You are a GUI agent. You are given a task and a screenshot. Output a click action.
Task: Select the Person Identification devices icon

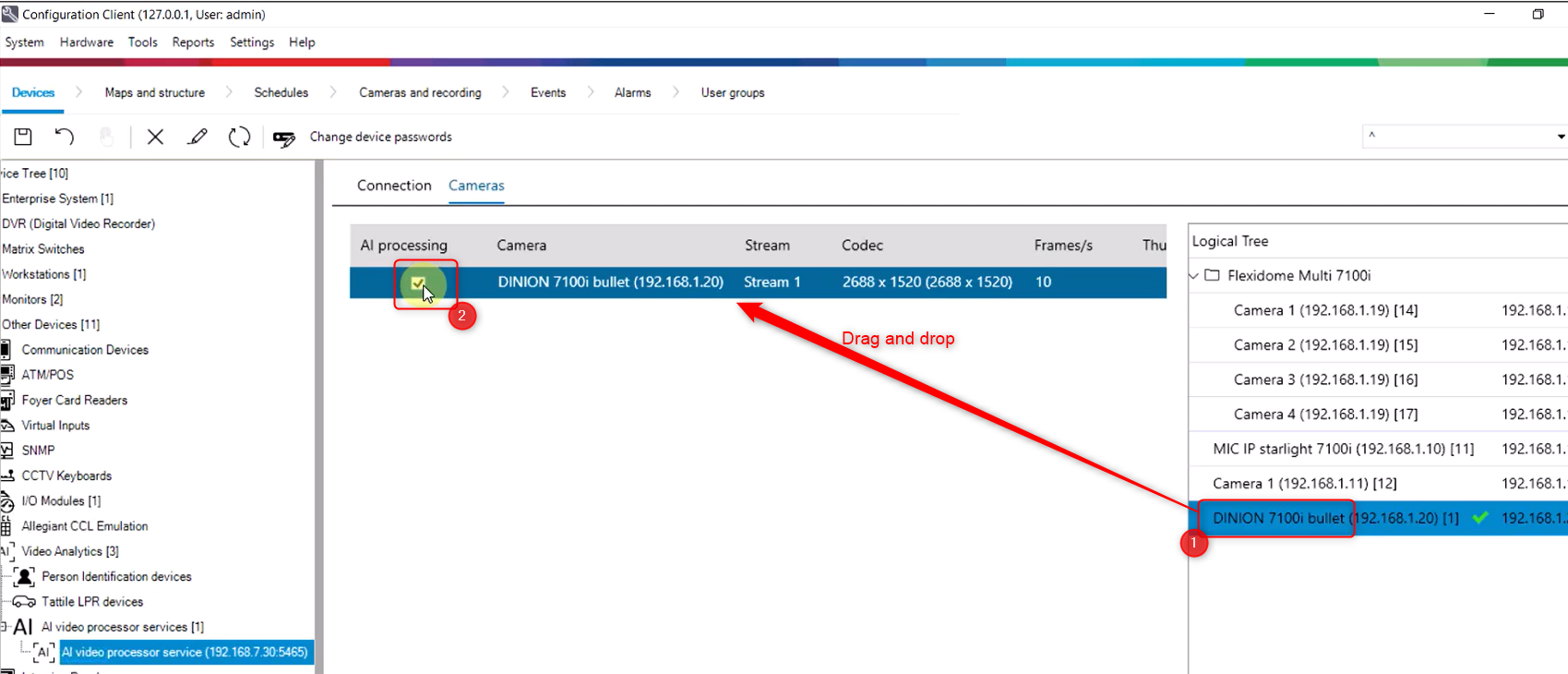(24, 577)
